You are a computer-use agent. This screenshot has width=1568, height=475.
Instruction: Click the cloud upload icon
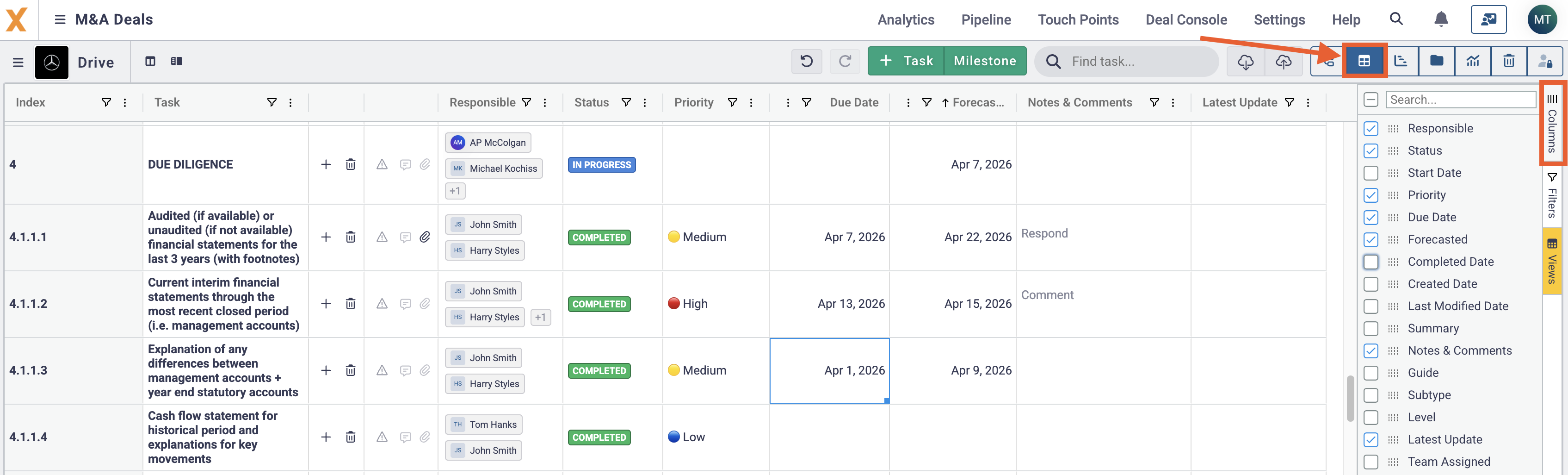click(x=1283, y=61)
